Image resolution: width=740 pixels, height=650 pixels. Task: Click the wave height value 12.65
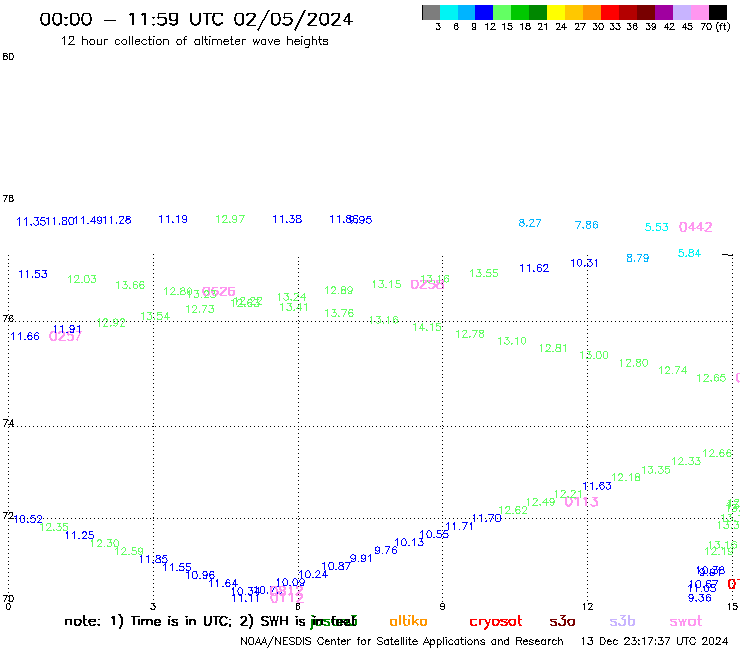click(711, 378)
